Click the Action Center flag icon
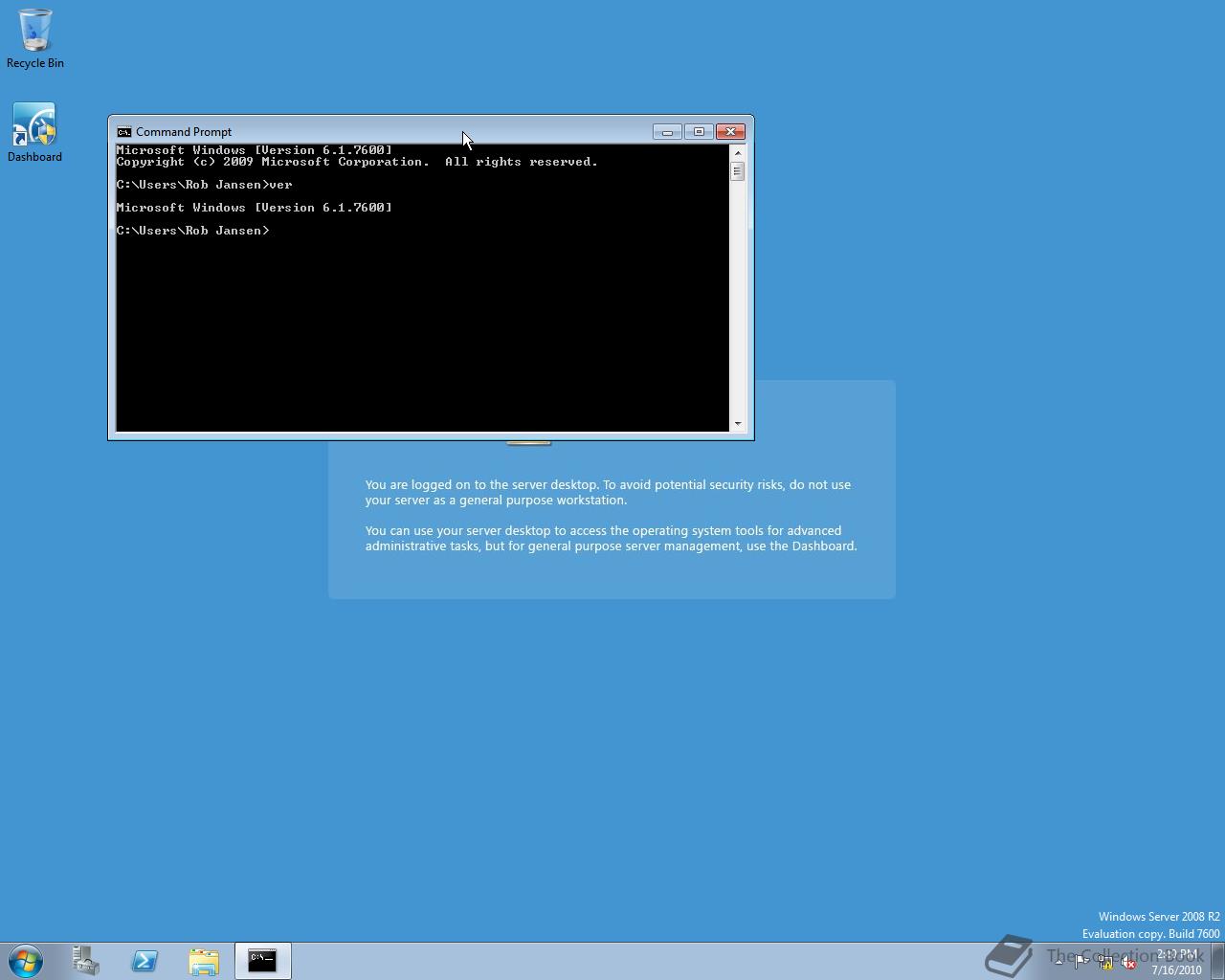The image size is (1225, 980). coord(1081,961)
